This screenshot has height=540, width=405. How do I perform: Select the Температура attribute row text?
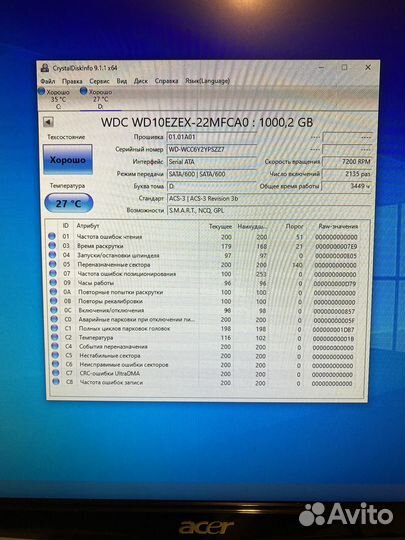[x=96, y=338]
